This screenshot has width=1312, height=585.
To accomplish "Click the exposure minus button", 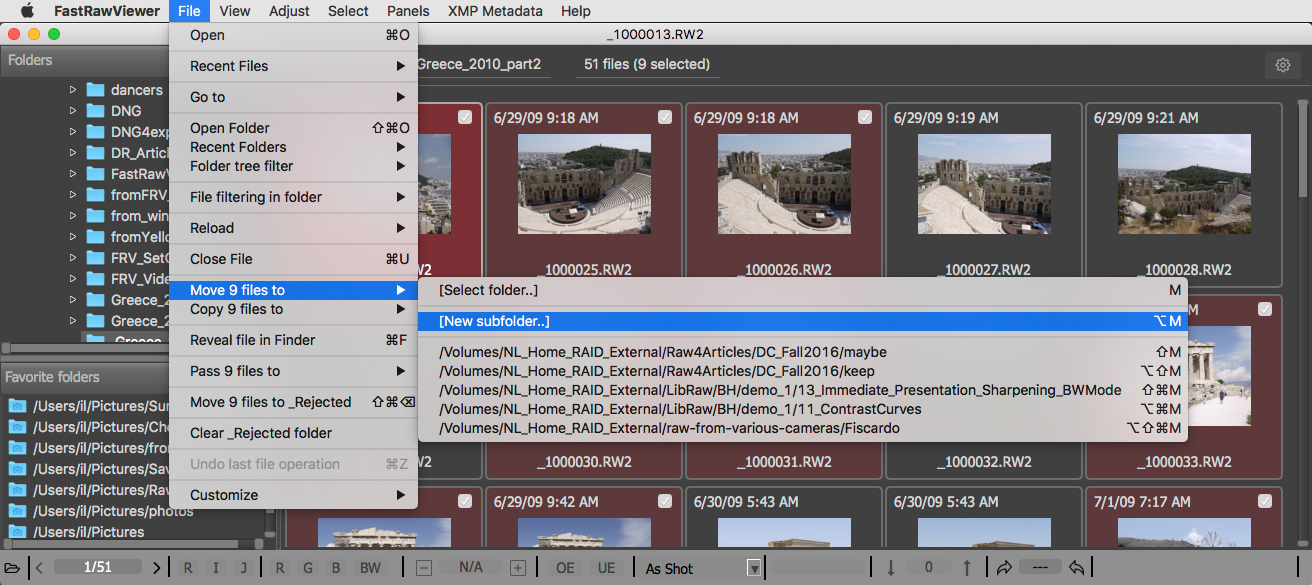I will (424, 568).
